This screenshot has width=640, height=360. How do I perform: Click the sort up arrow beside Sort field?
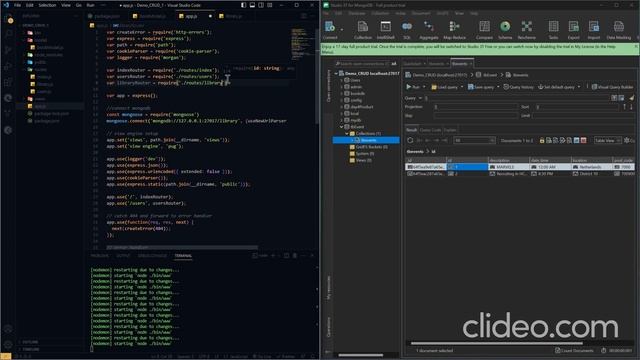coord(624,107)
